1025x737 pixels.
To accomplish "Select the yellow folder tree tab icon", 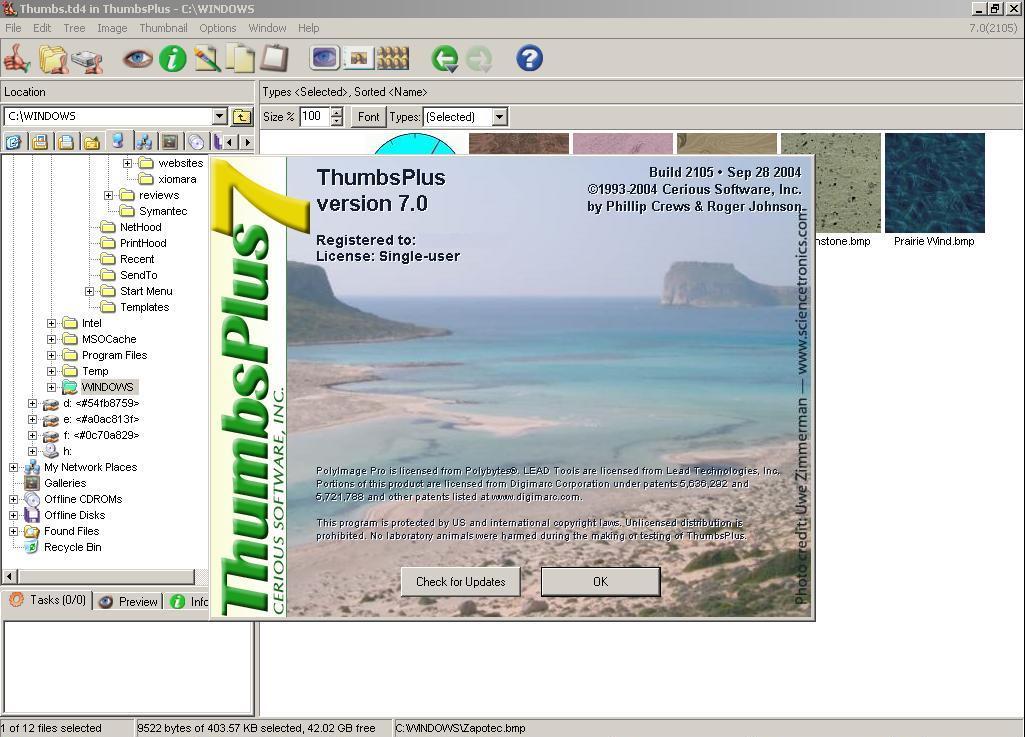I will coord(92,141).
